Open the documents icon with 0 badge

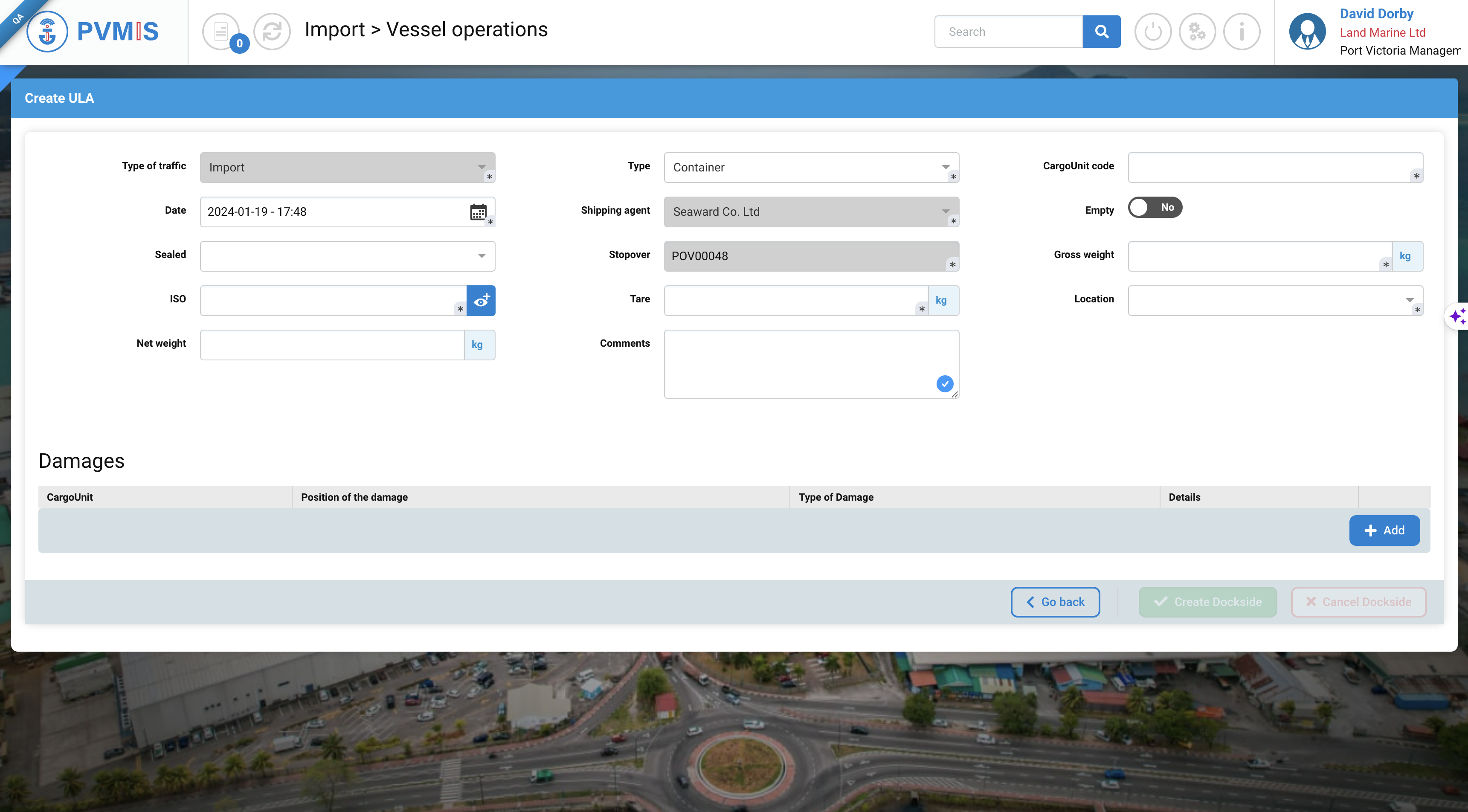pyautogui.click(x=221, y=31)
